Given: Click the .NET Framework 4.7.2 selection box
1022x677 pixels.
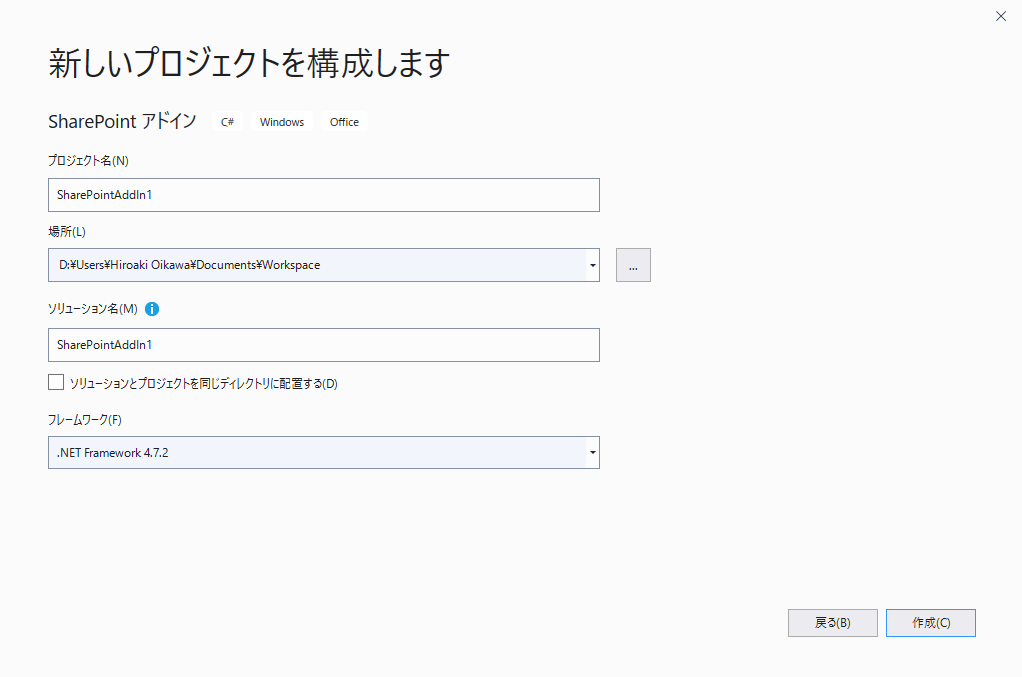Looking at the screenshot, I should (x=316, y=453).
